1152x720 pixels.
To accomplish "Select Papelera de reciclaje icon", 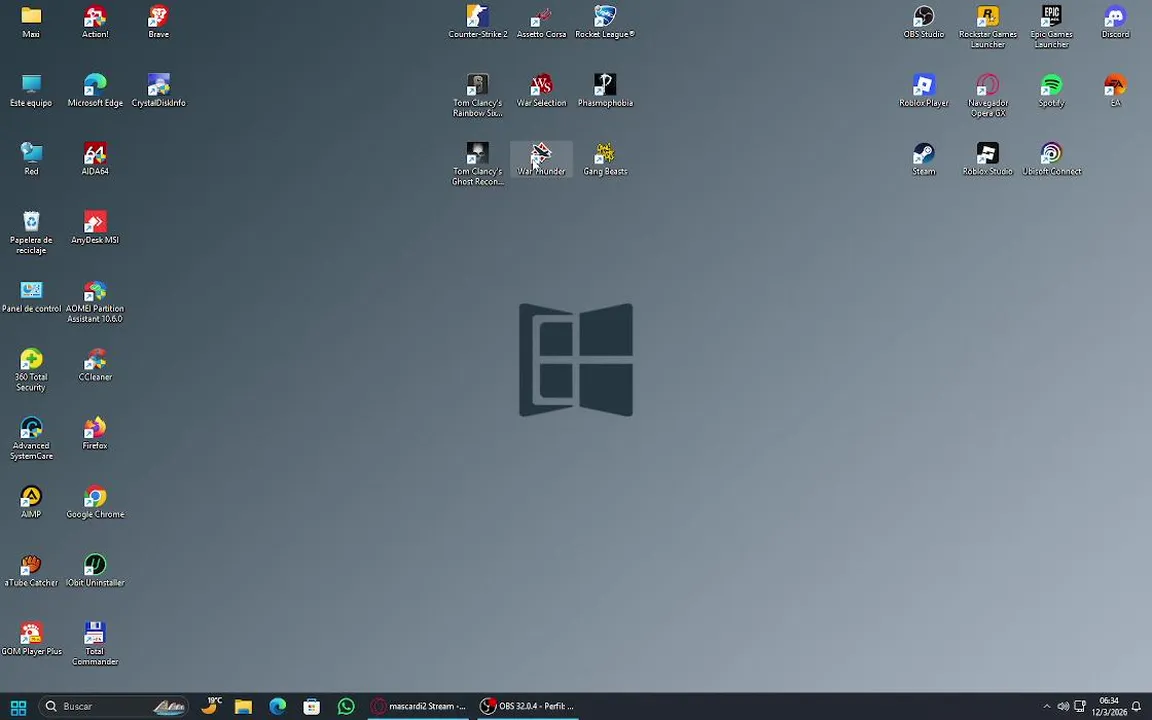I will (x=31, y=232).
